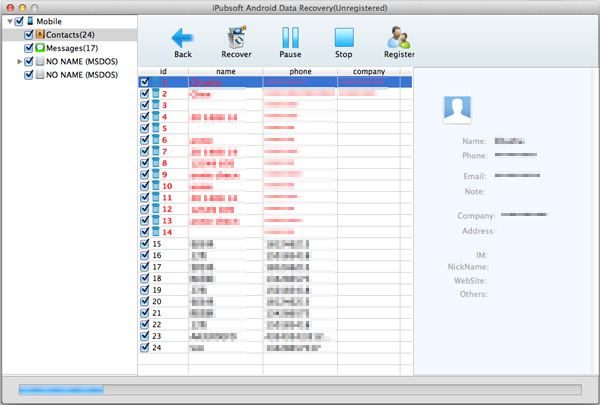Click deleted-item trash icon in row 10

click(155, 186)
